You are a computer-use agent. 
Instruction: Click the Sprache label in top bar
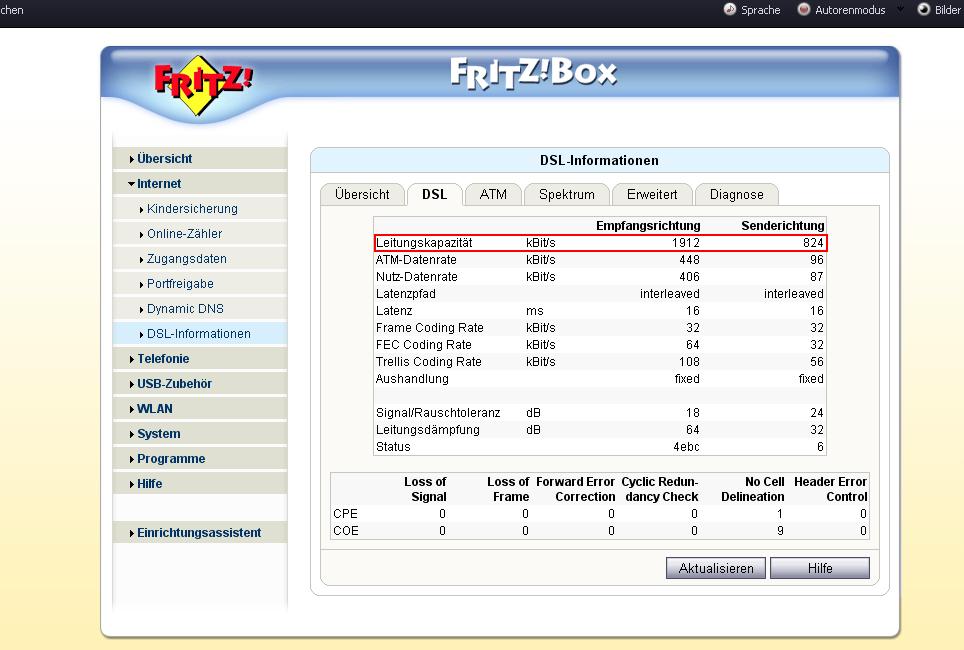(761, 10)
